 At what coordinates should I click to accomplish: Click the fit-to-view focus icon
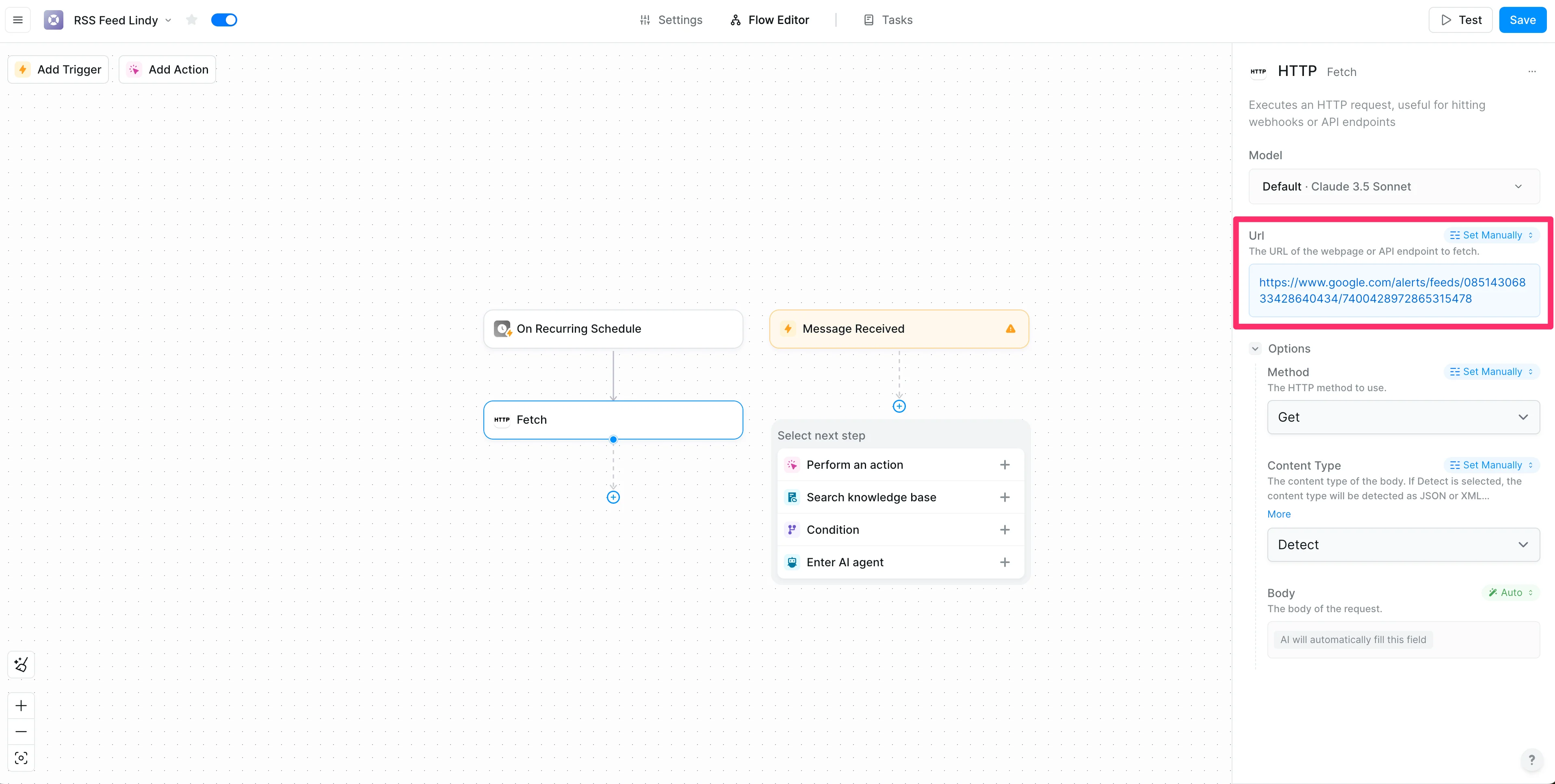(21, 758)
